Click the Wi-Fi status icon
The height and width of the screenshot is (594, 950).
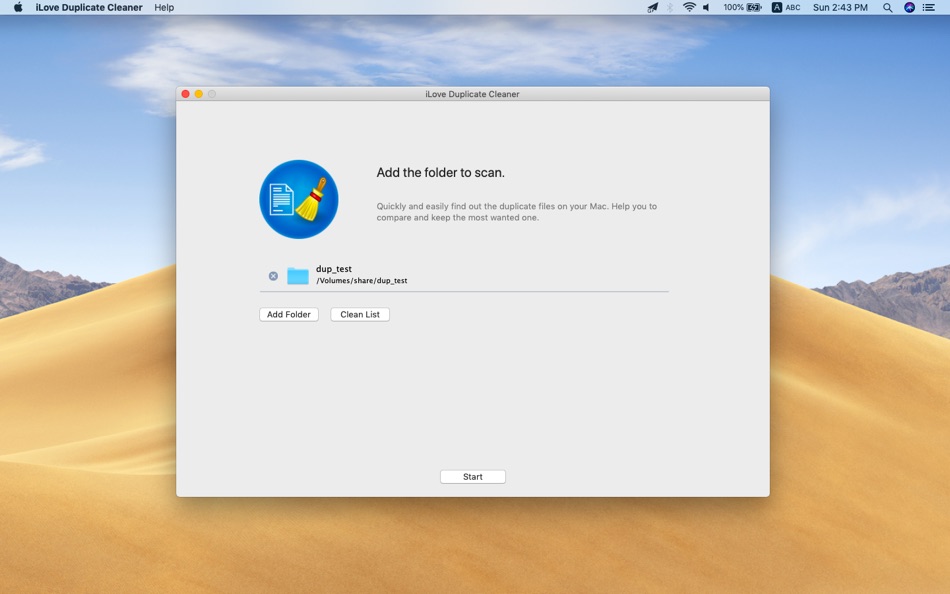coord(689,7)
